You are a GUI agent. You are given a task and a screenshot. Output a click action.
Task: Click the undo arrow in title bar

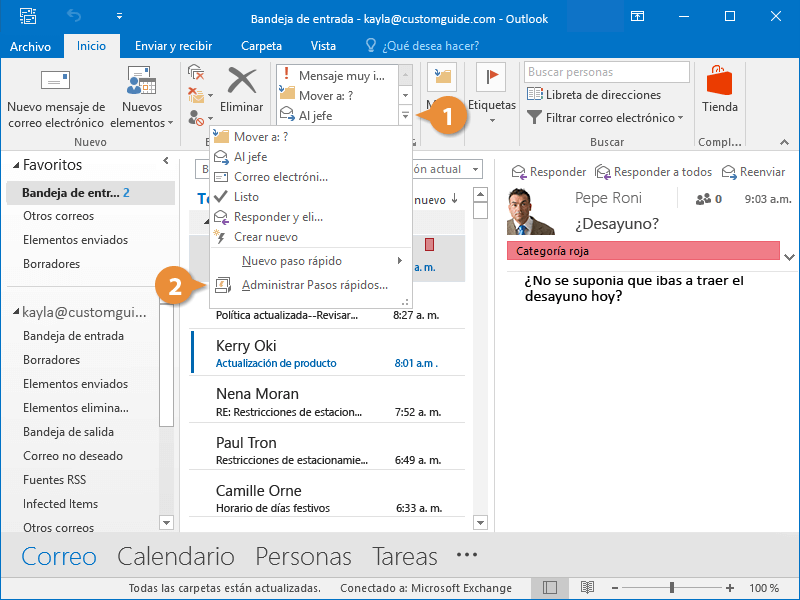[x=73, y=17]
